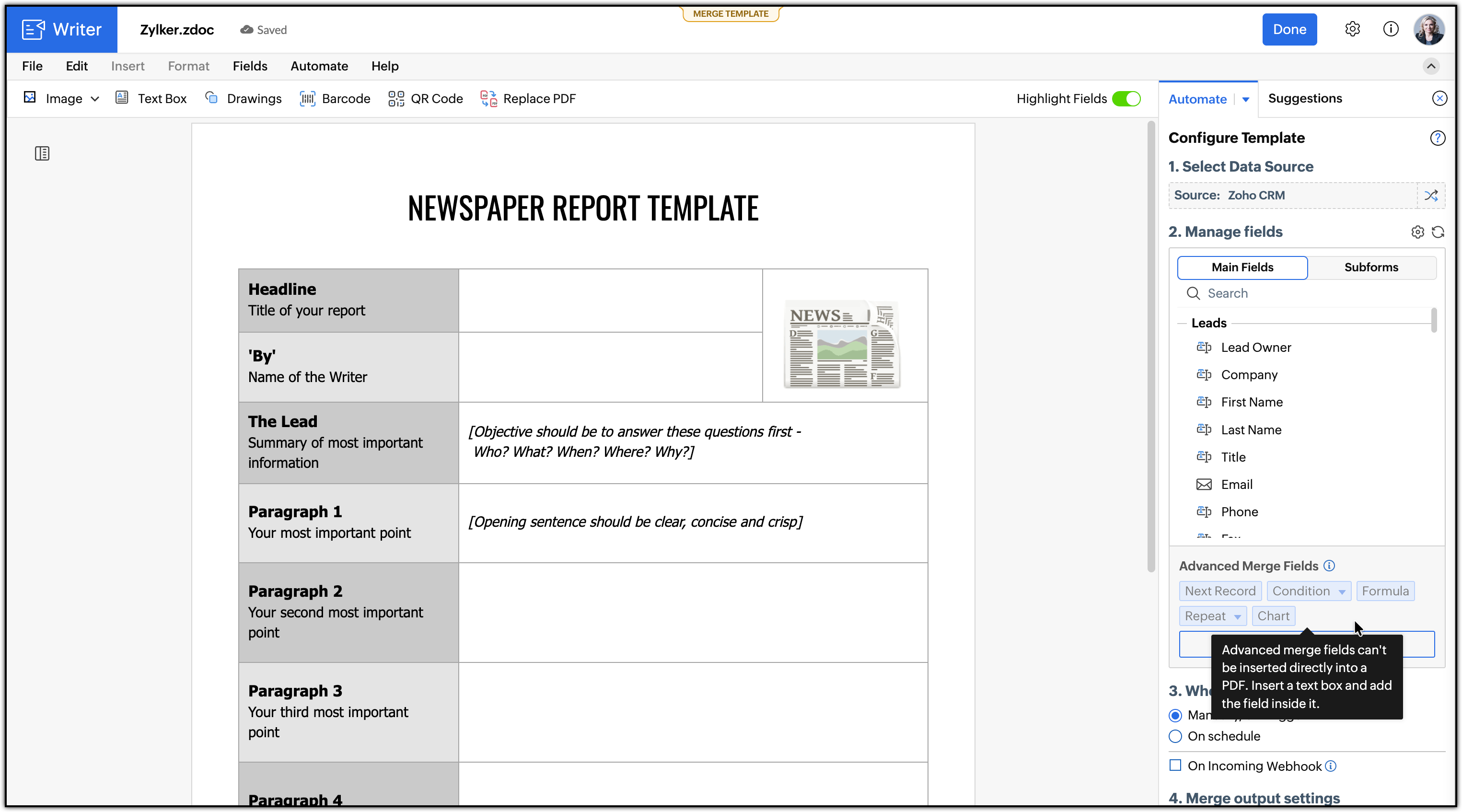Click the Replace PDF tool
The width and height of the screenshot is (1462, 812).
pyautogui.click(x=528, y=98)
